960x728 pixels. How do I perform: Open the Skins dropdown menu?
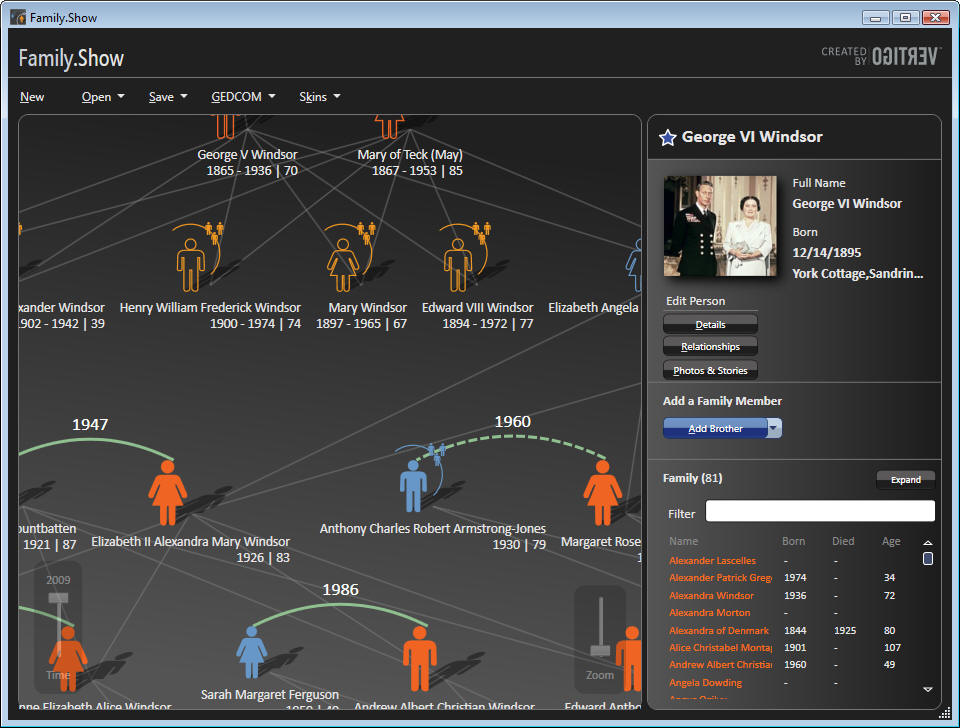click(x=320, y=97)
